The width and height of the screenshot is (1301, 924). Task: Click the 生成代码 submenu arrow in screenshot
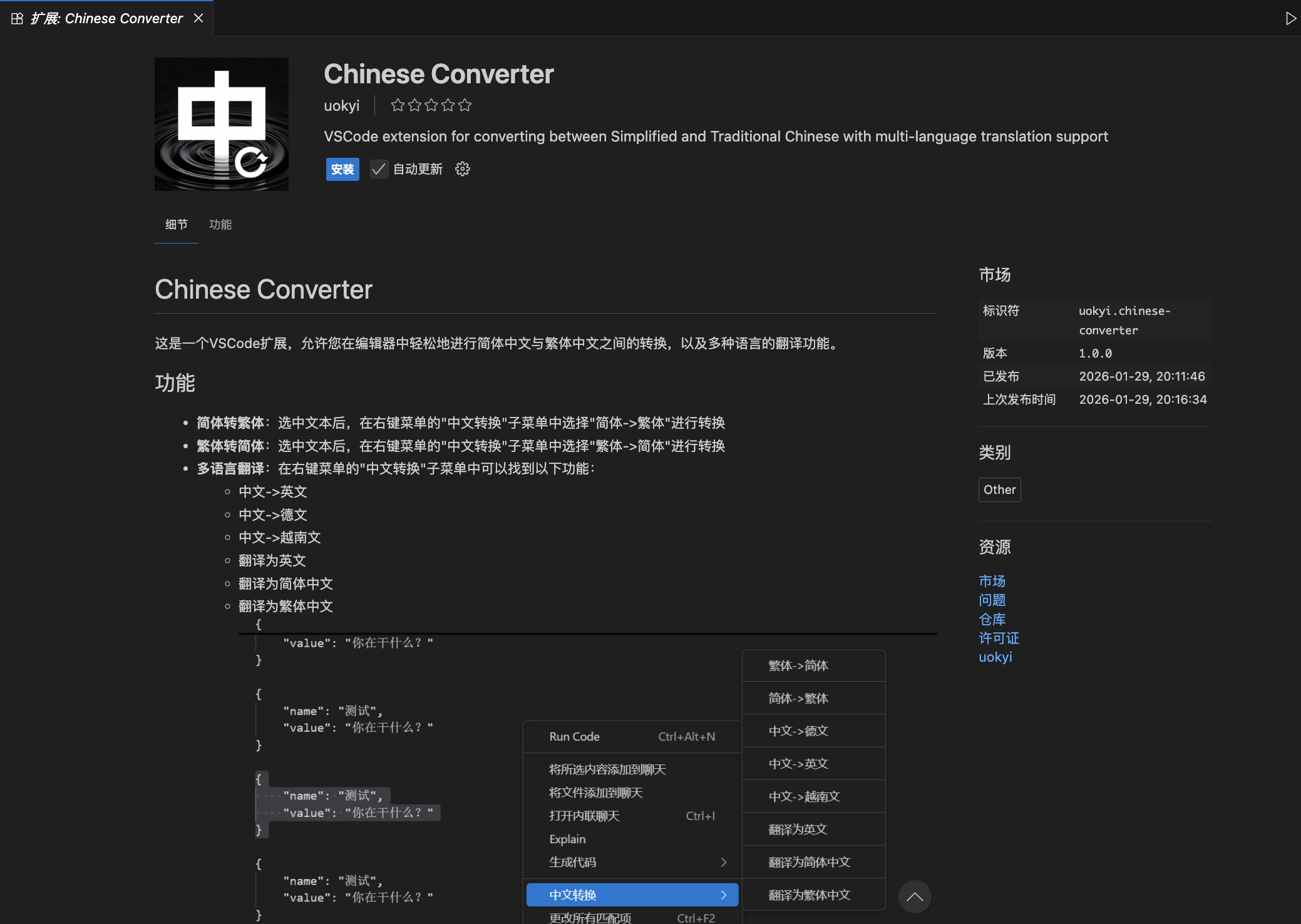(x=724, y=862)
